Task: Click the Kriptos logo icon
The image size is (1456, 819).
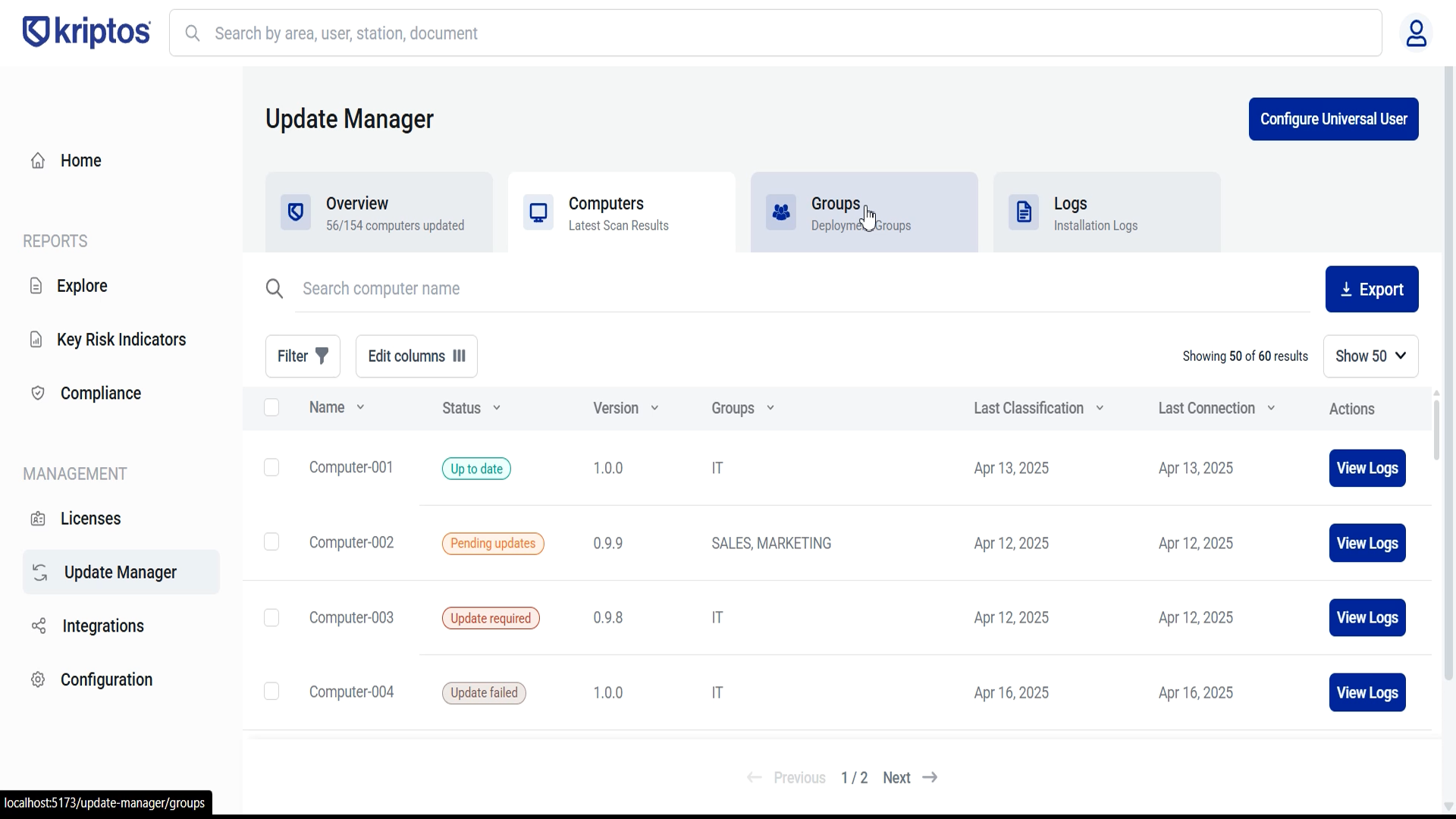Action: 36,32
